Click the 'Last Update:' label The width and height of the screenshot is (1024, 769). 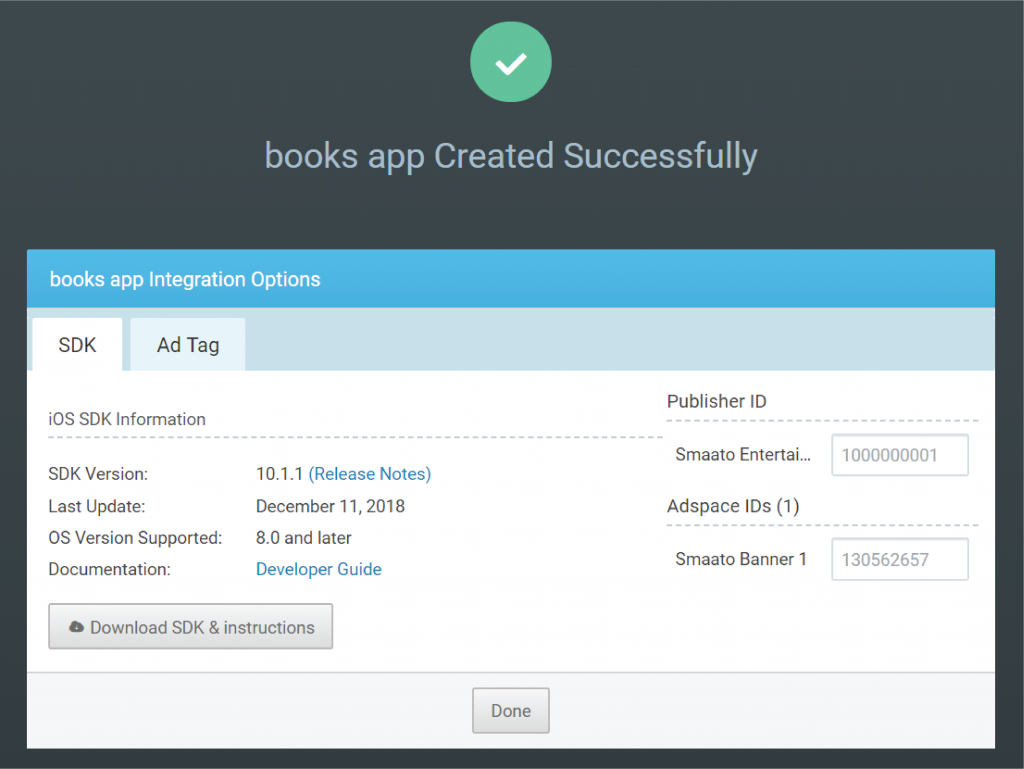(97, 507)
